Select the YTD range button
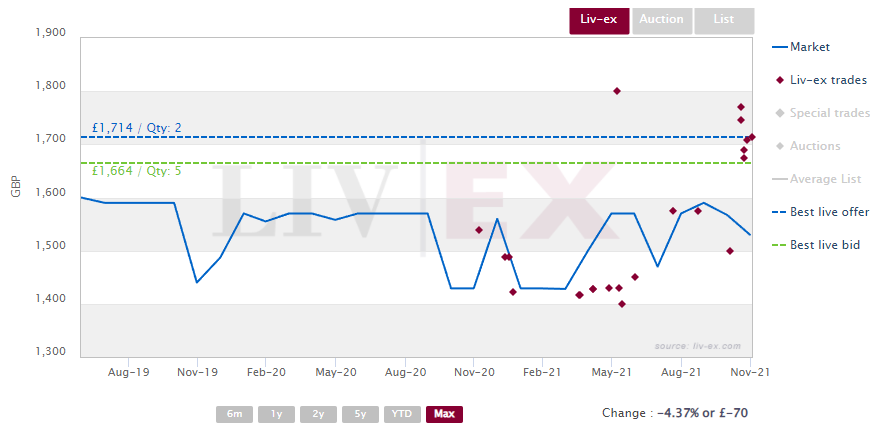Image resolution: width=893 pixels, height=427 pixels. pyautogui.click(x=401, y=414)
